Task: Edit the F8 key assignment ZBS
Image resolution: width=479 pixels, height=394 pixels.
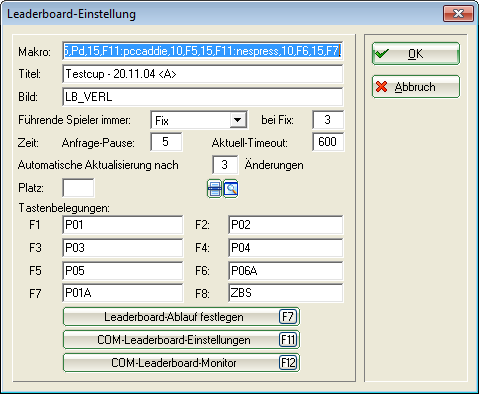Action: (285, 293)
